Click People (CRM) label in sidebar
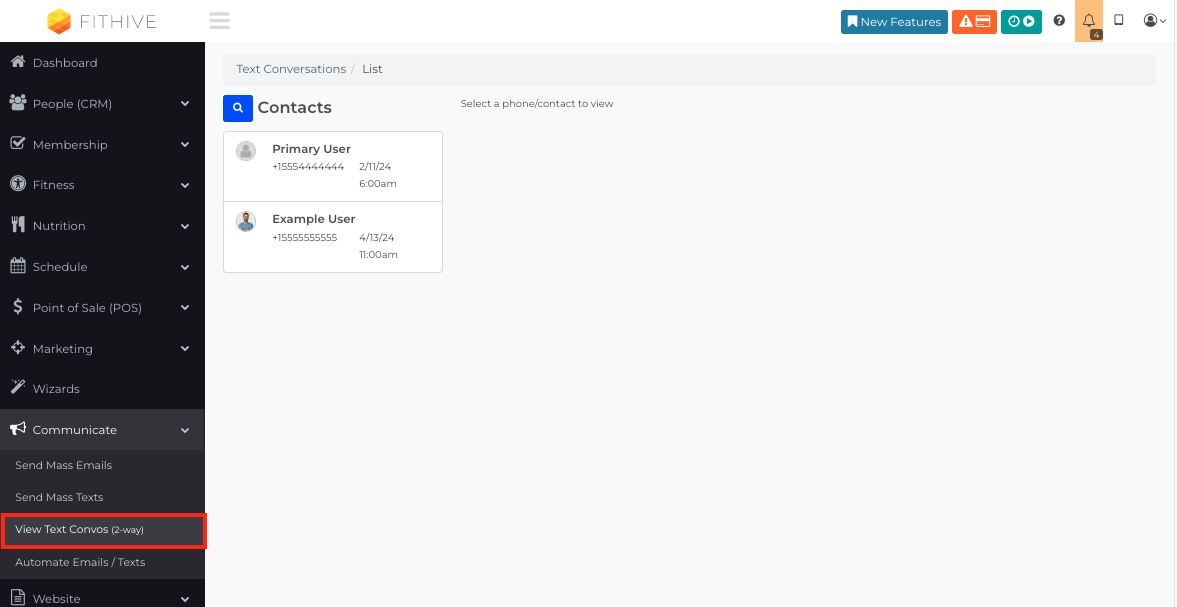The height and width of the screenshot is (607, 1177). coord(72,104)
